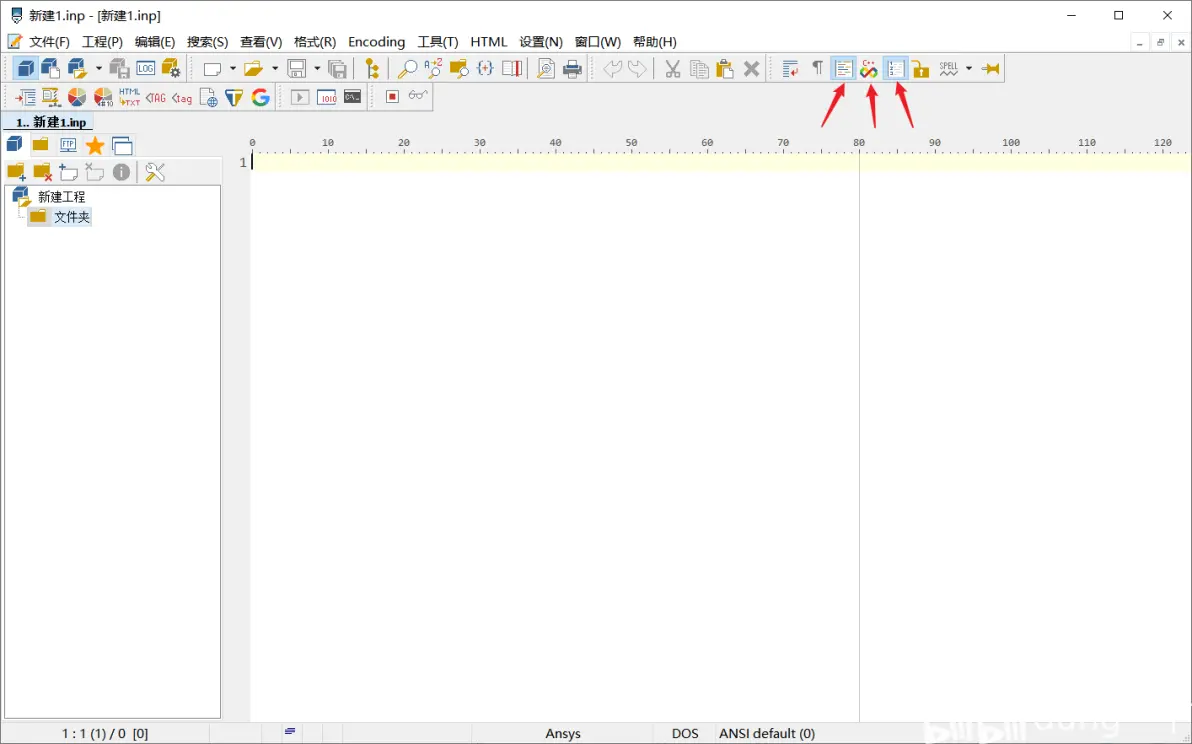Open the 设置(N) menu
Viewport: 1192px width, 744px height.
coord(541,42)
